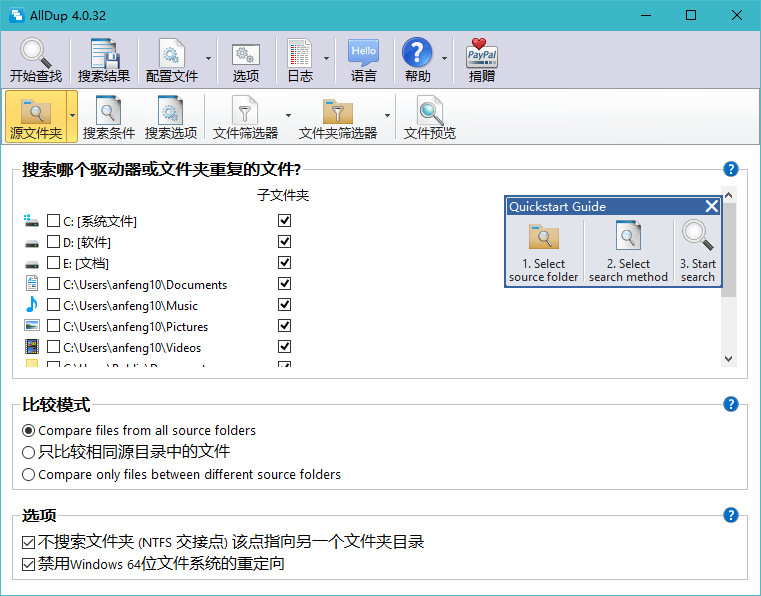Check the Music folder checkbox
761x596 pixels.
pos(53,305)
